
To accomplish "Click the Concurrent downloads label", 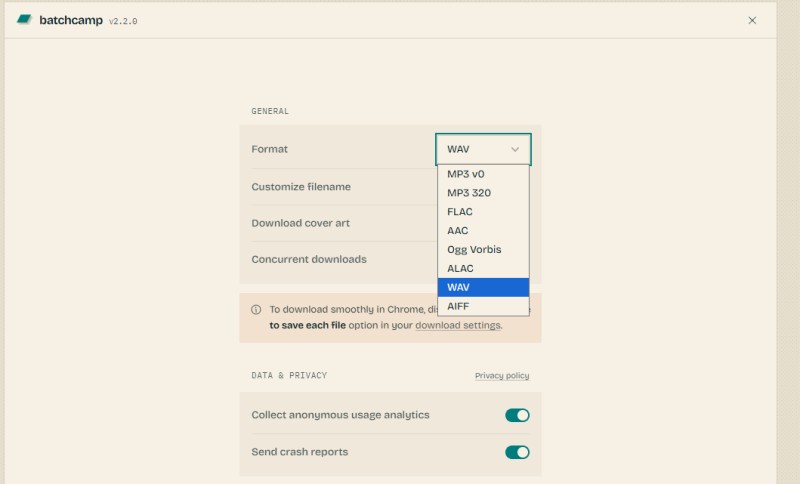I will [309, 259].
